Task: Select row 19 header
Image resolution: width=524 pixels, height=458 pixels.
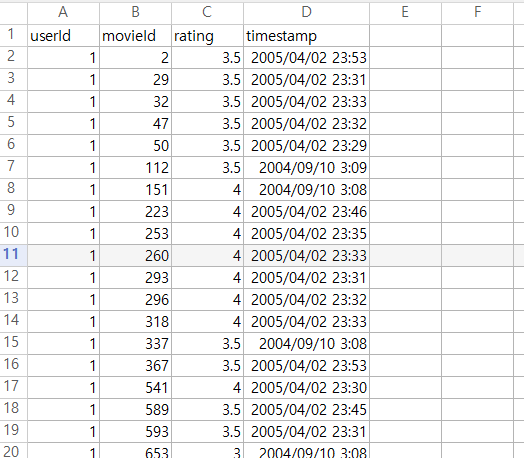Action: (x=13, y=431)
